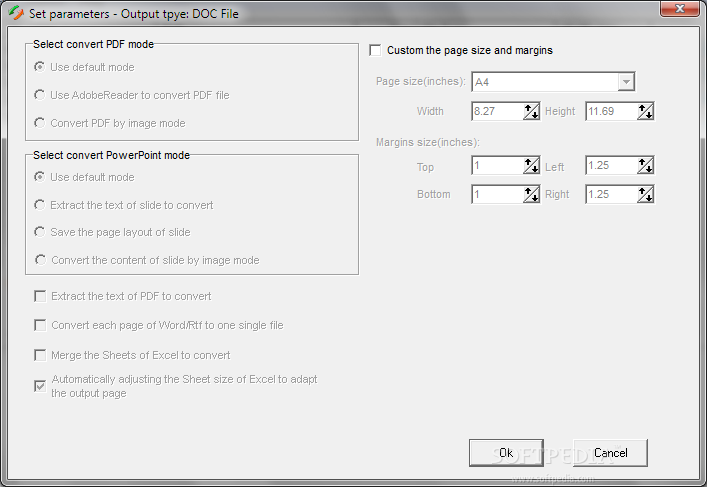707x487 pixels.
Task: Click the application icon in title bar
Action: [16, 13]
